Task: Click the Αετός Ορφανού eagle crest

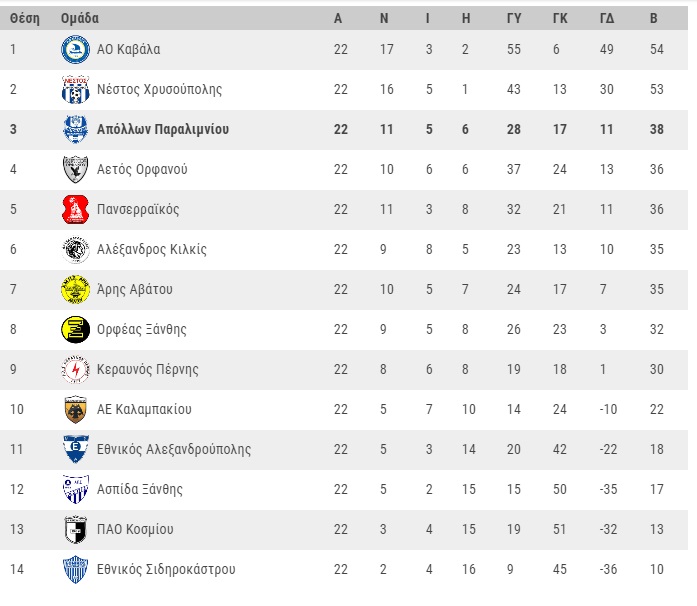Action: pos(76,170)
